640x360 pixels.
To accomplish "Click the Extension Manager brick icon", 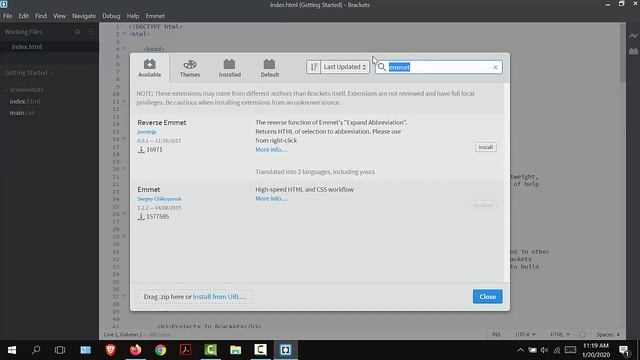I will [633, 51].
